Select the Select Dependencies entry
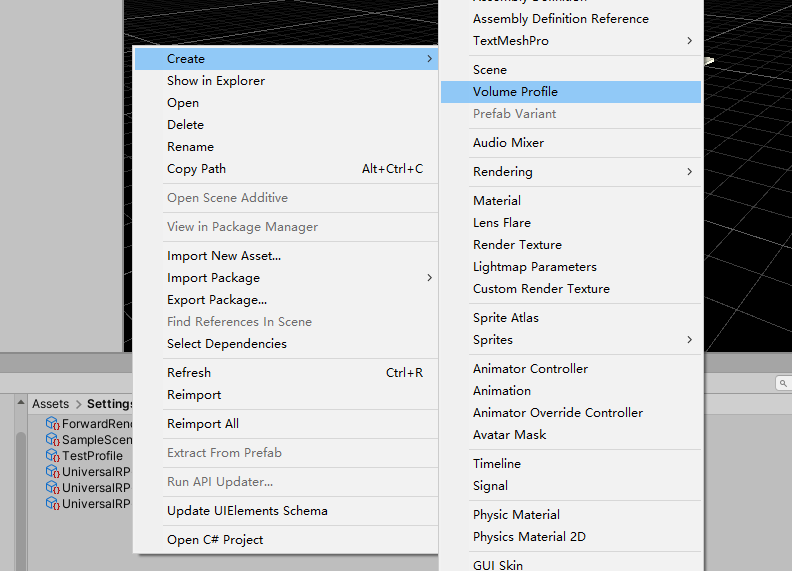The height and width of the screenshot is (571, 792). tap(286, 344)
